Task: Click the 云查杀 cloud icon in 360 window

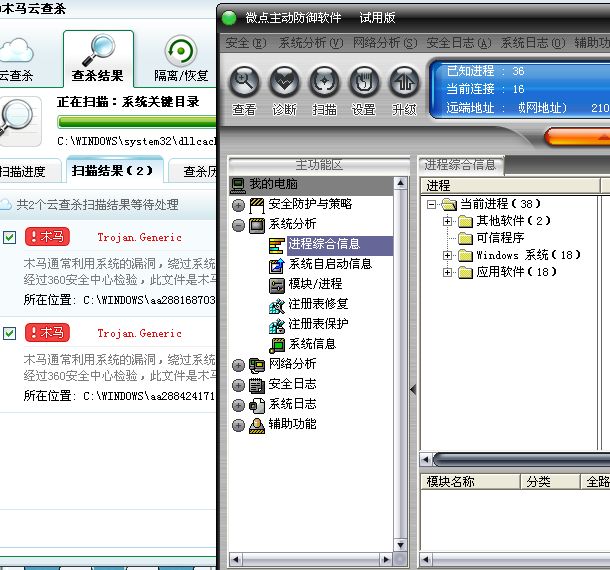Action: (16, 50)
